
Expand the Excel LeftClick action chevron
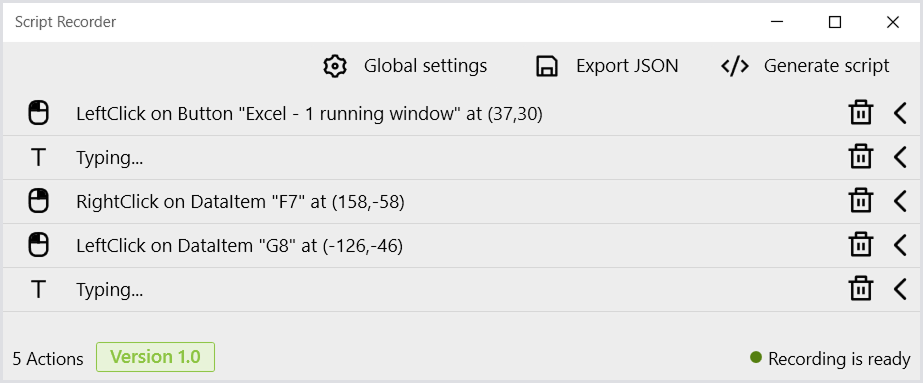click(900, 113)
